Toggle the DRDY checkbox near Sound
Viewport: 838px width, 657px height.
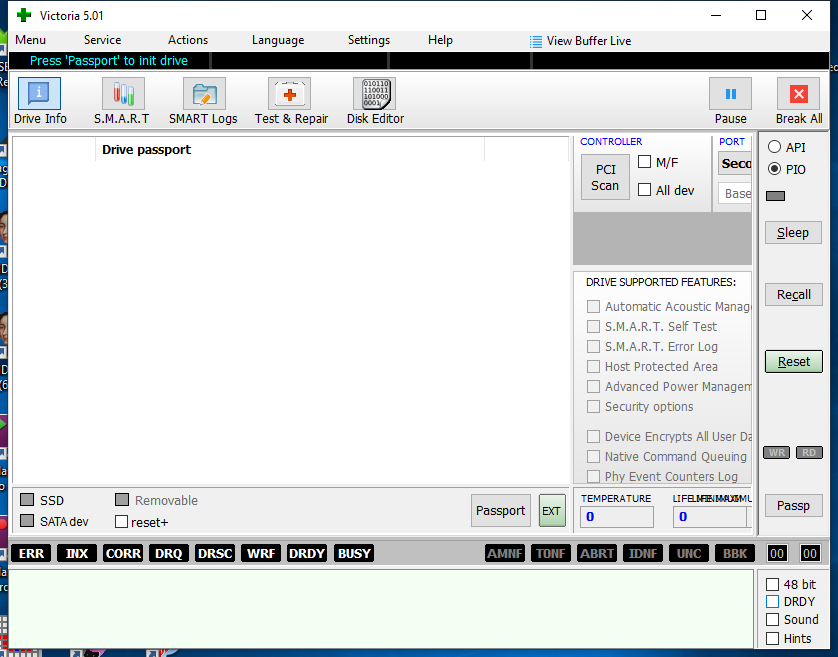pyautogui.click(x=772, y=602)
